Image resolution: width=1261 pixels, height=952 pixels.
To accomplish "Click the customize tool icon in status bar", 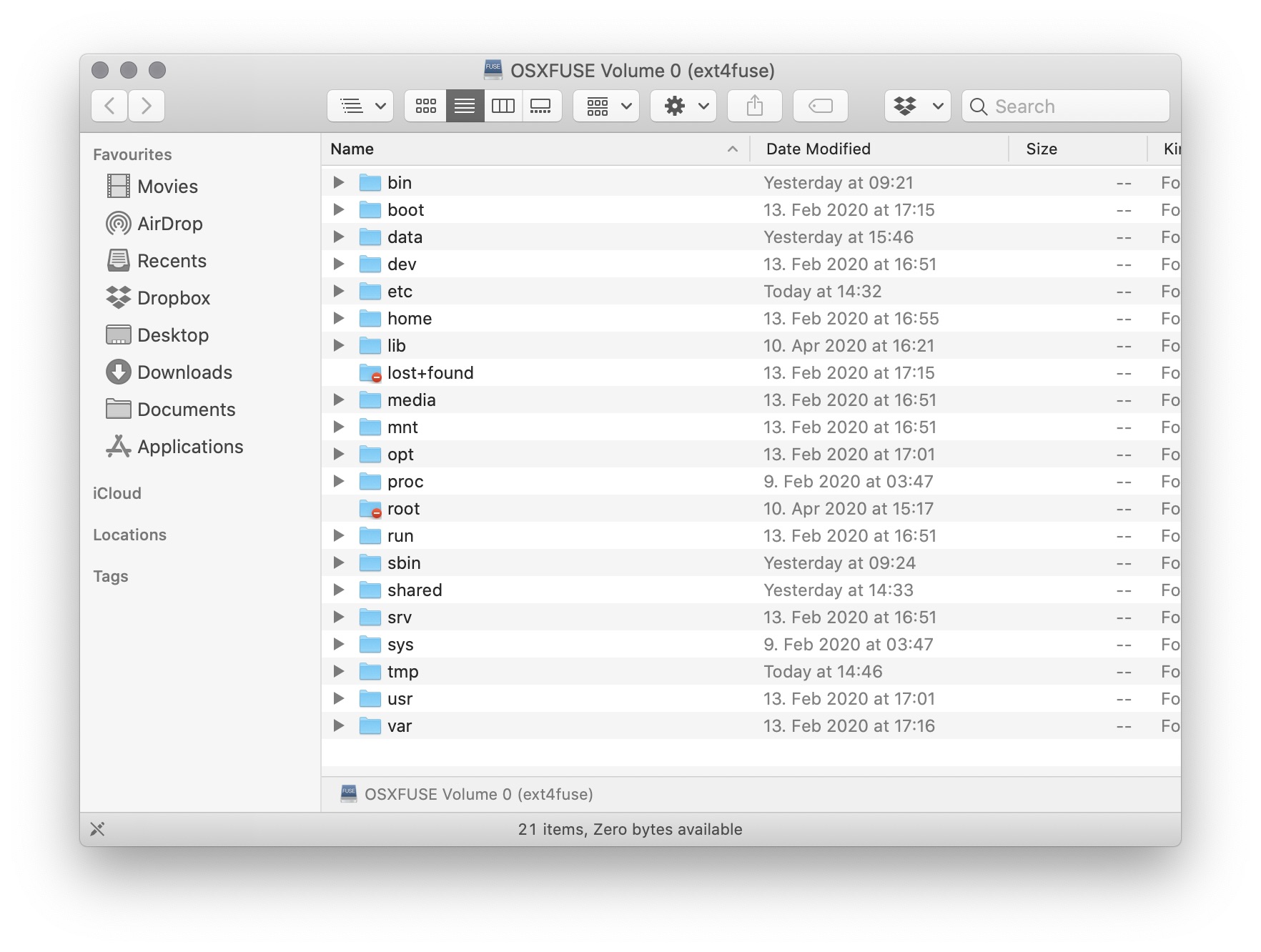I will coord(97,829).
